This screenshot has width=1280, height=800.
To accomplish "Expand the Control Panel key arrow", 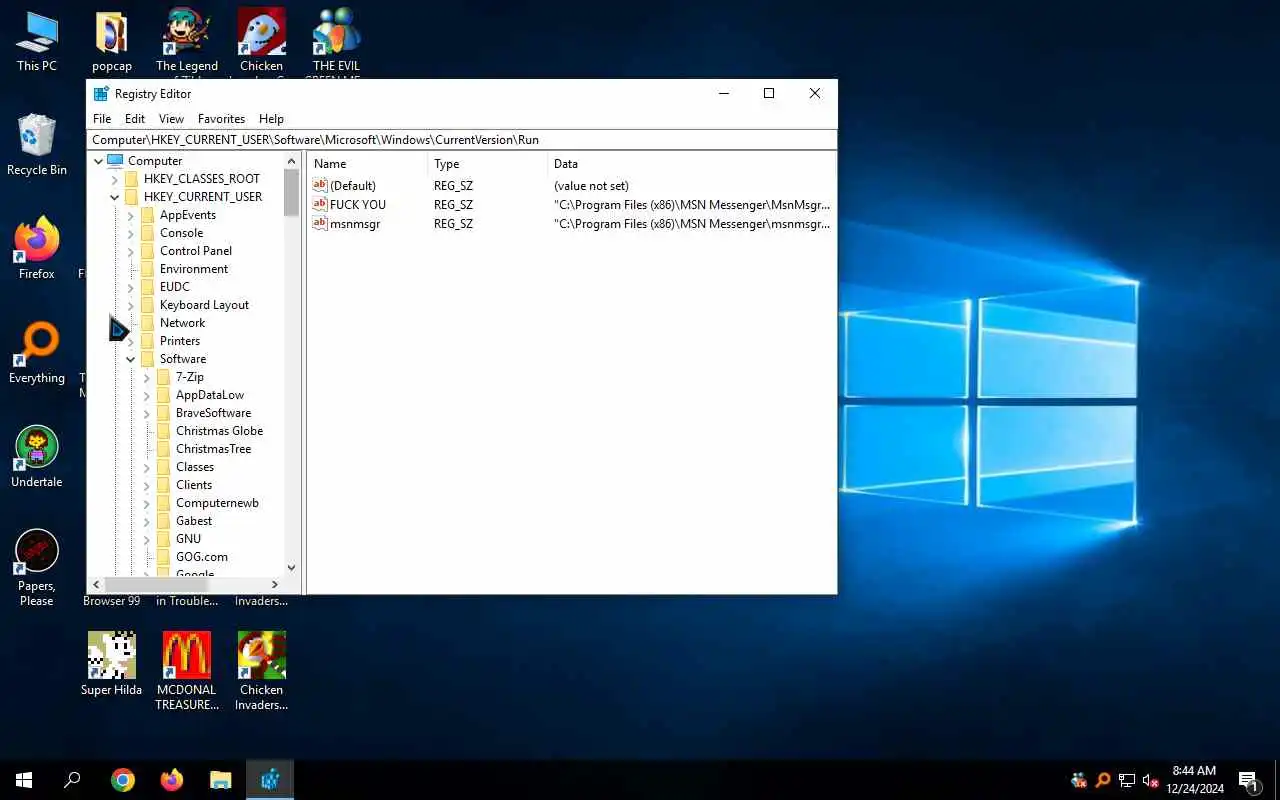I will pos(130,251).
